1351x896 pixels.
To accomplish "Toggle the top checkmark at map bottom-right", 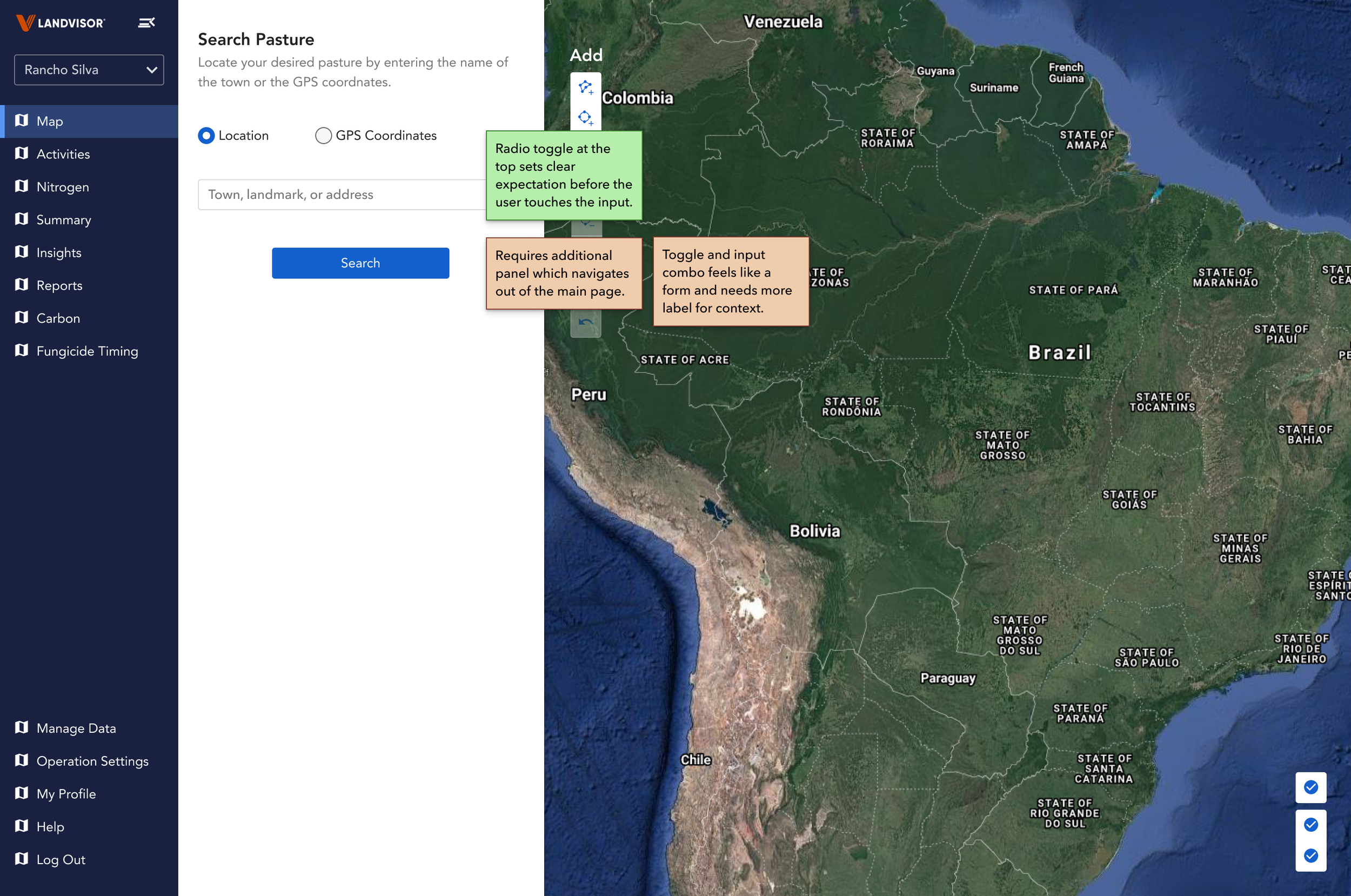I will click(1310, 787).
